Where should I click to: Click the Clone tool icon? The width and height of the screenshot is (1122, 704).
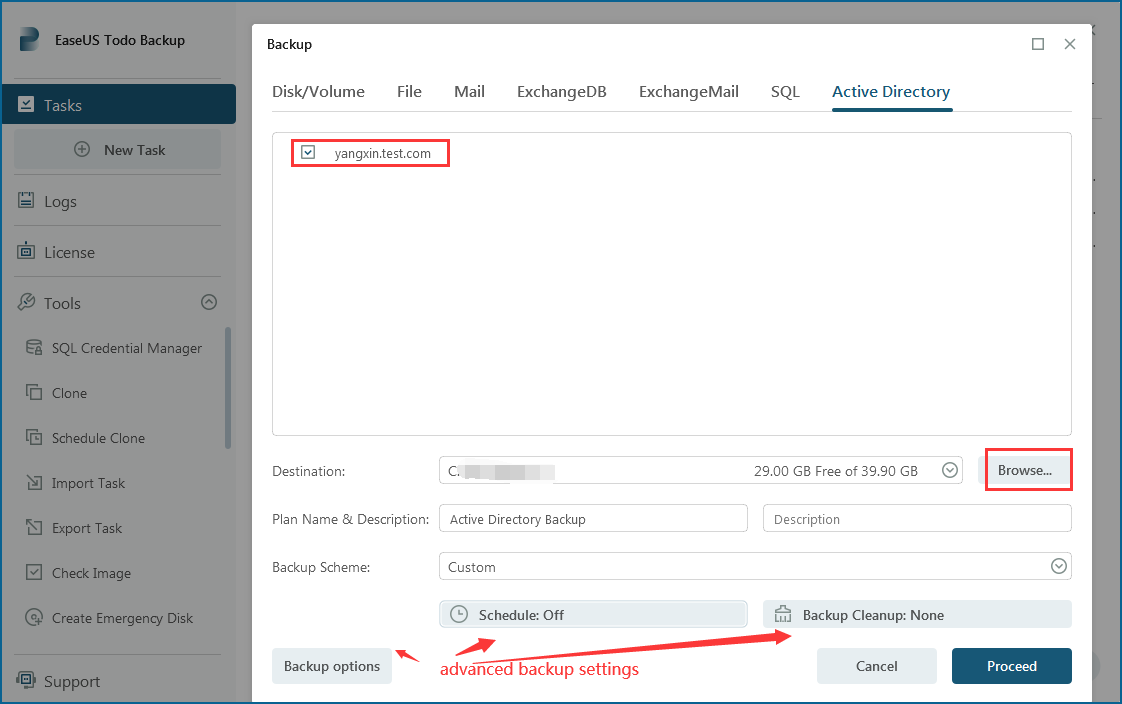pyautogui.click(x=34, y=393)
